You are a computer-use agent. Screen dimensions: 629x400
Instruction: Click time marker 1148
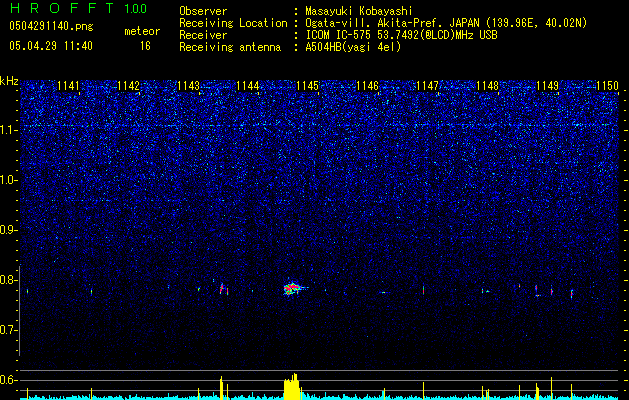tap(487, 86)
